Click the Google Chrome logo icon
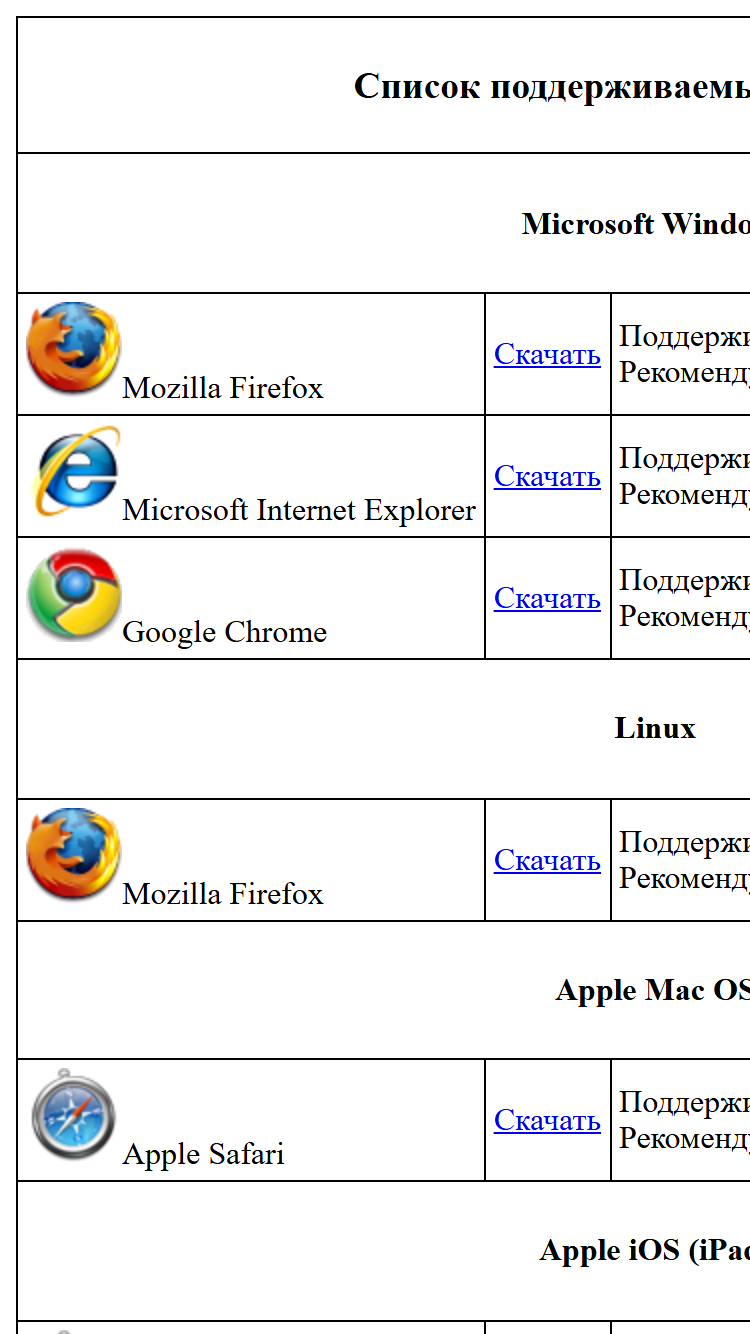Screen dimensions: 750x1334 tap(74, 593)
